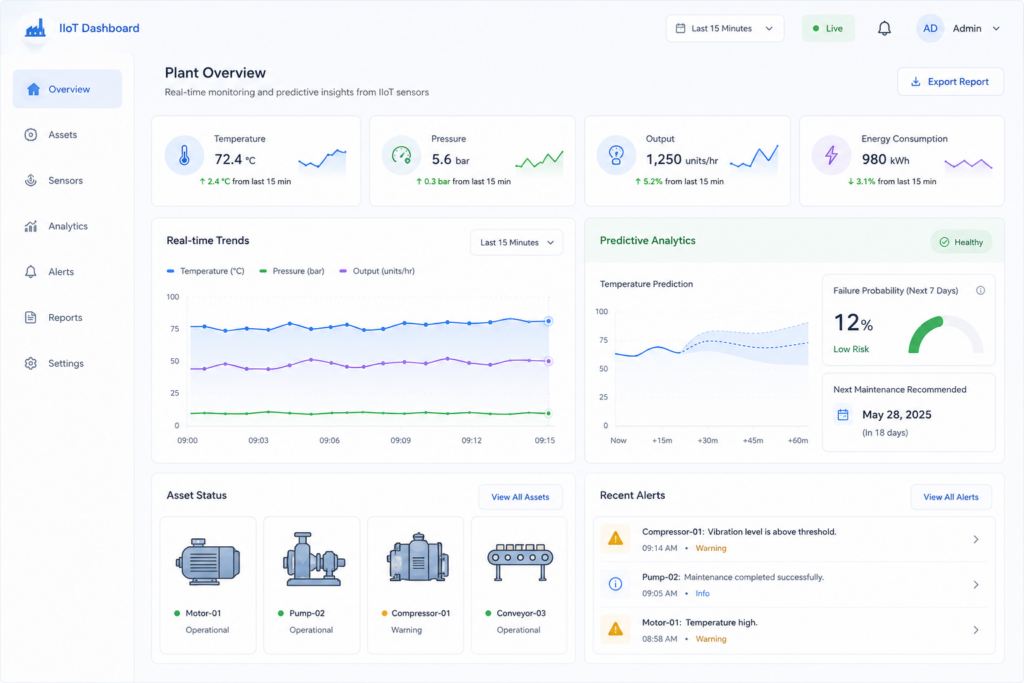This screenshot has height=683, width=1024.
Task: Open Real-time Trends Last 15 Minutes dropdown
Action: pyautogui.click(x=516, y=242)
